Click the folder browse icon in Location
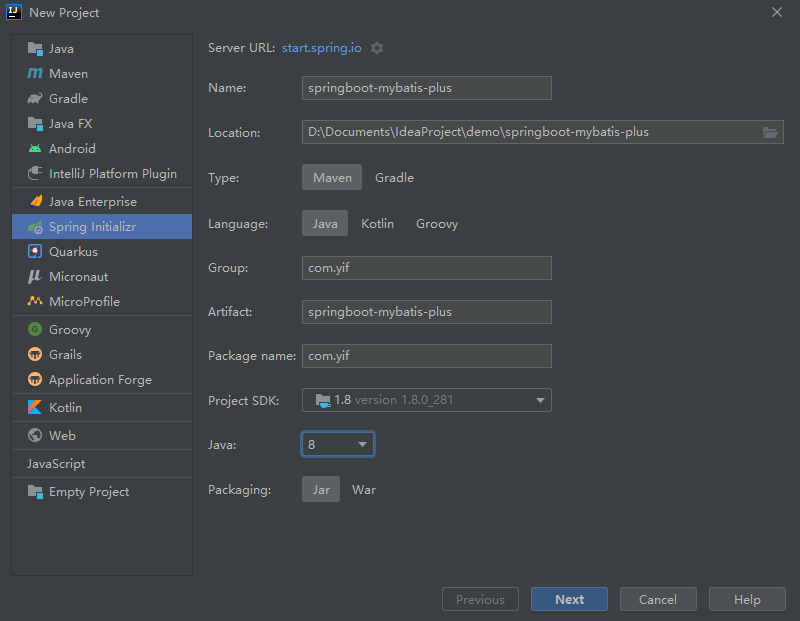This screenshot has height=621, width=800. [770, 132]
